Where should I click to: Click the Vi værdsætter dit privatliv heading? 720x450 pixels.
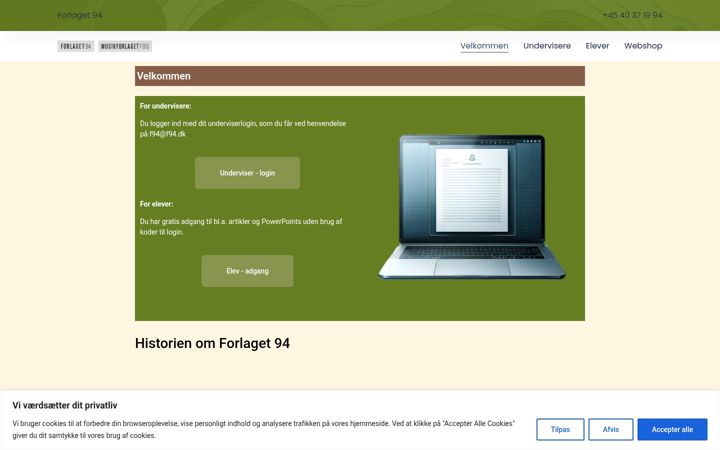tap(65, 405)
